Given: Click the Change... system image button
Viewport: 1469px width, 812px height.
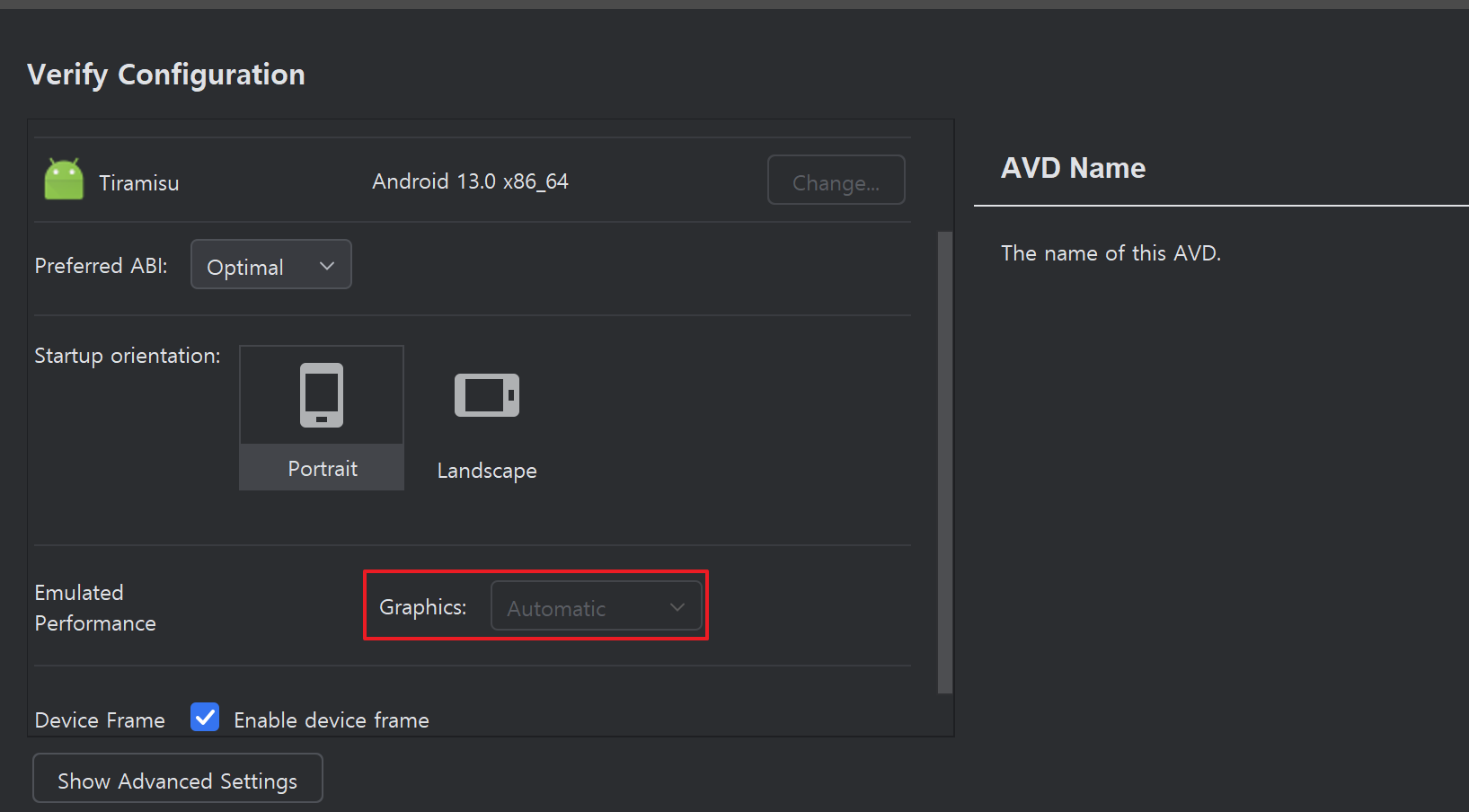Looking at the screenshot, I should tap(836, 180).
